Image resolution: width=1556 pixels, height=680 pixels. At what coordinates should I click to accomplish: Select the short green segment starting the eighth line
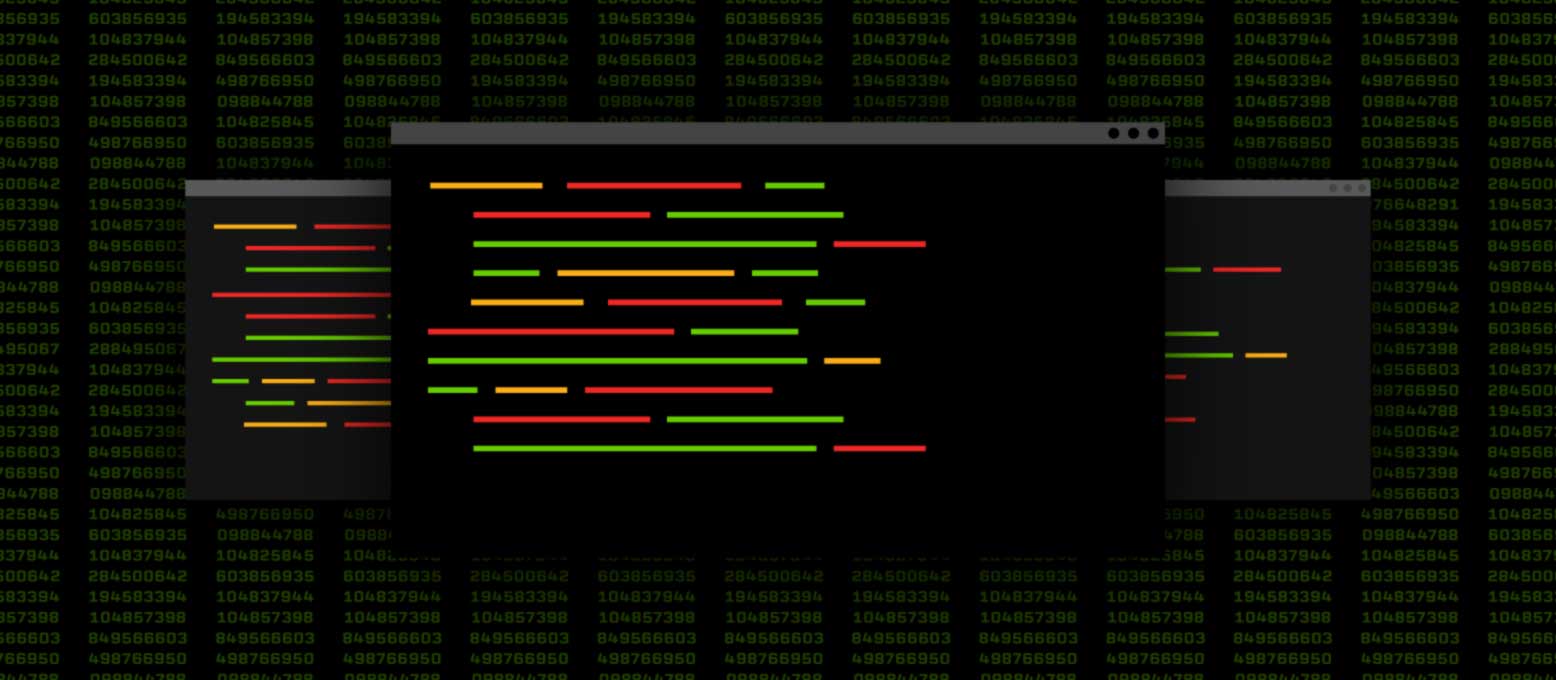(x=452, y=390)
